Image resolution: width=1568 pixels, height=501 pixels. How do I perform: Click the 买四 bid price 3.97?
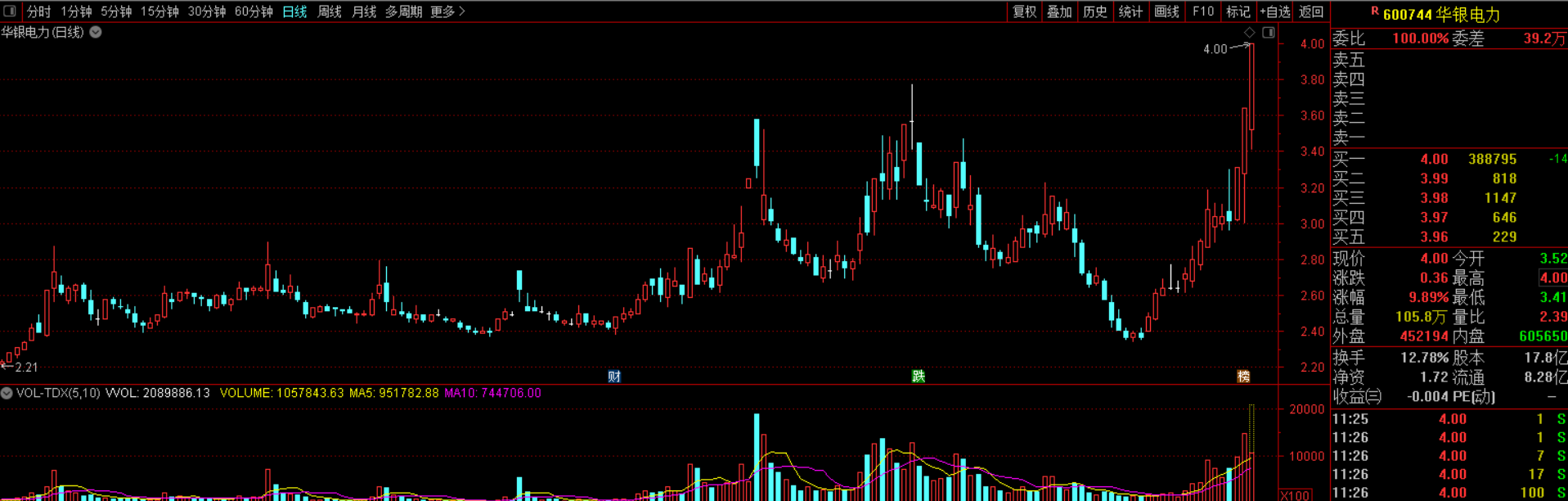(1434, 218)
